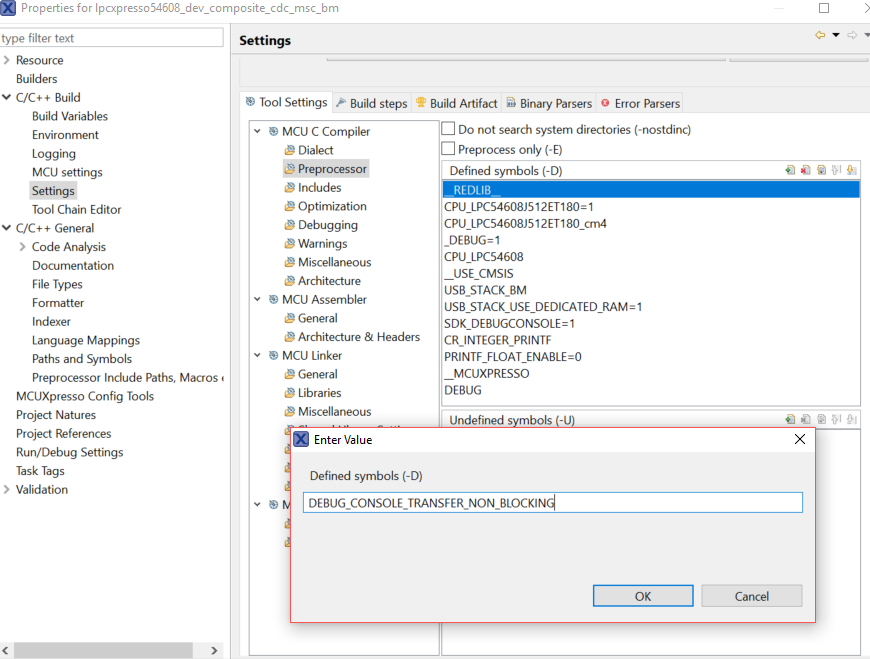870x659 pixels.
Task: Click the type filter text field
Action: (x=112, y=38)
